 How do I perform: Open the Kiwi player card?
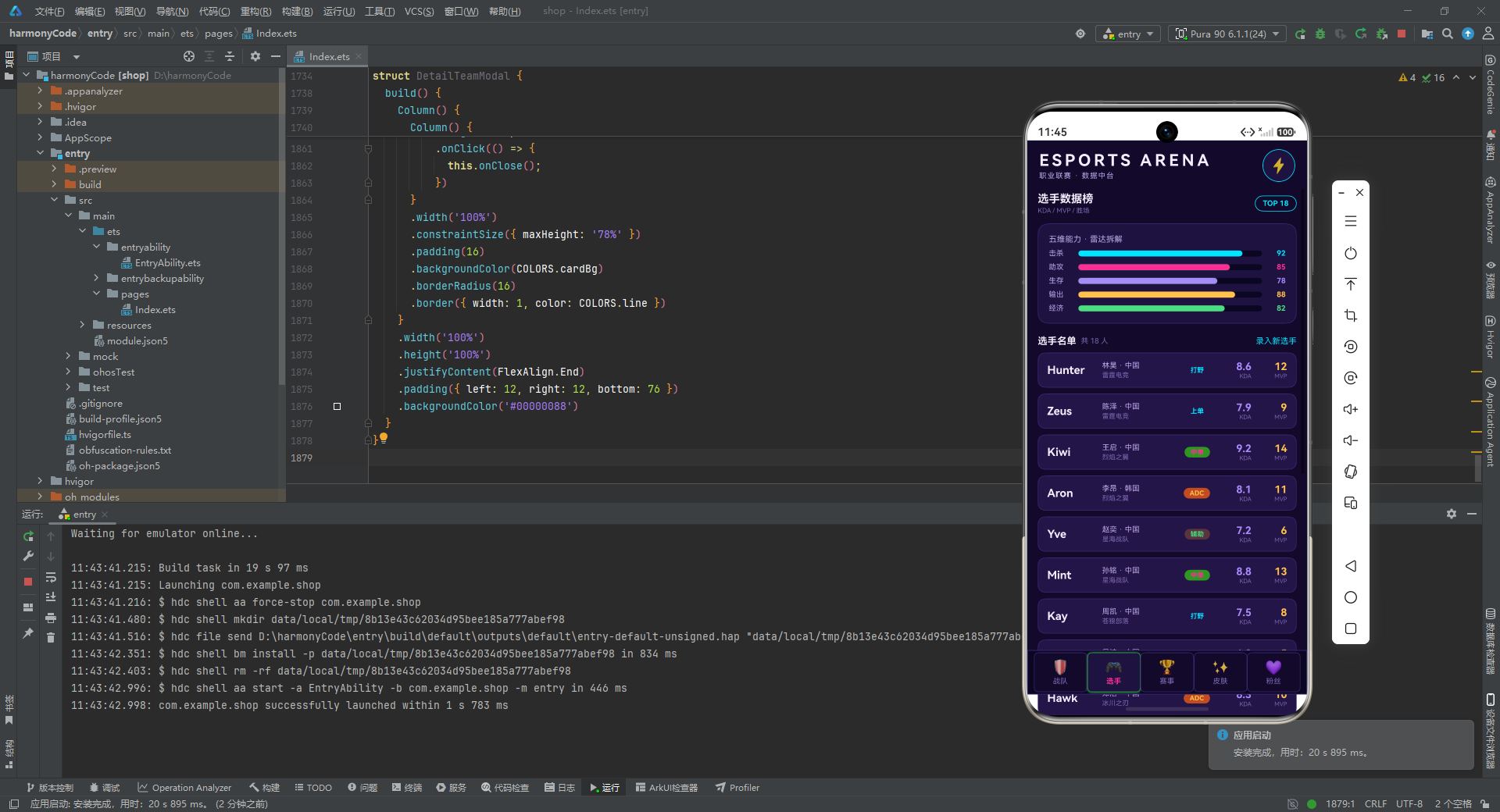1167,452
